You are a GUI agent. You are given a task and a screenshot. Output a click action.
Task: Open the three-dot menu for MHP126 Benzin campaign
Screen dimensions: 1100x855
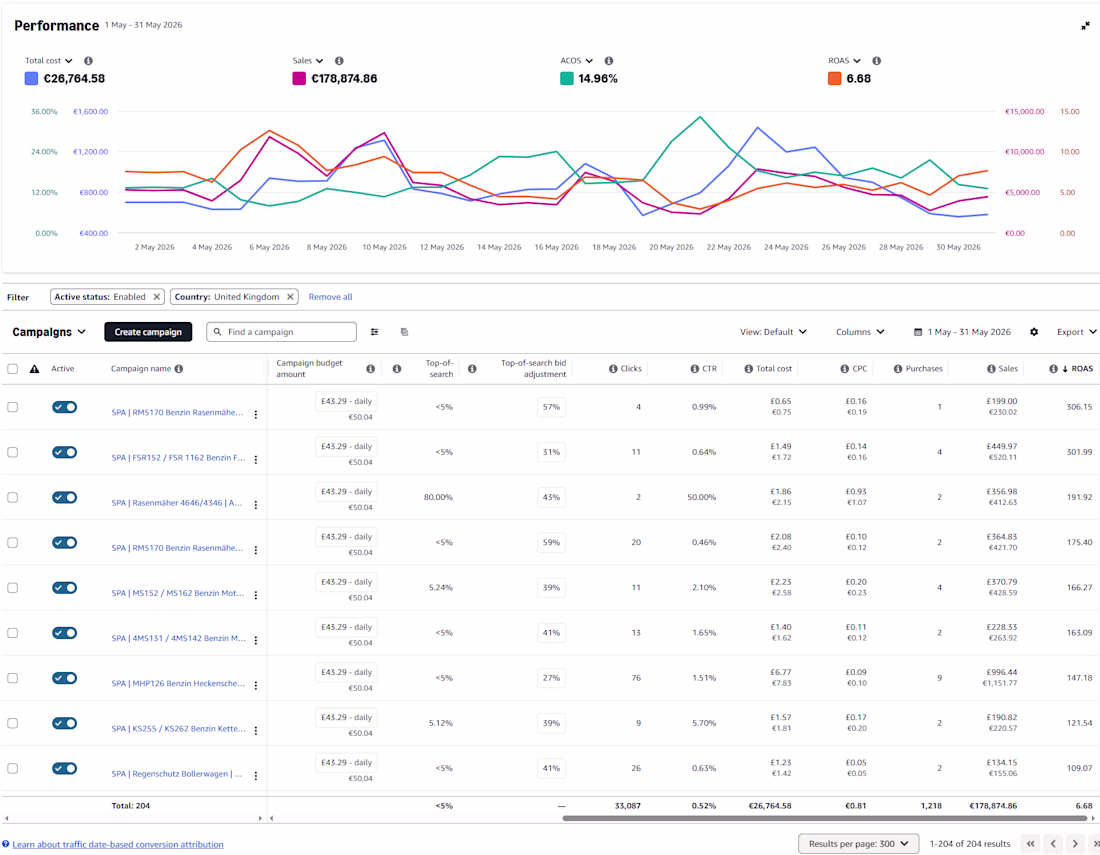256,685
